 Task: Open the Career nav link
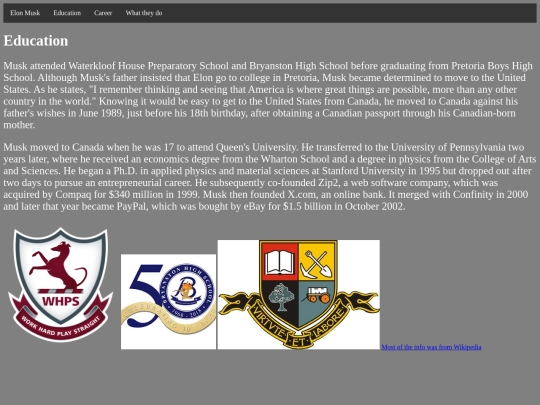103,13
